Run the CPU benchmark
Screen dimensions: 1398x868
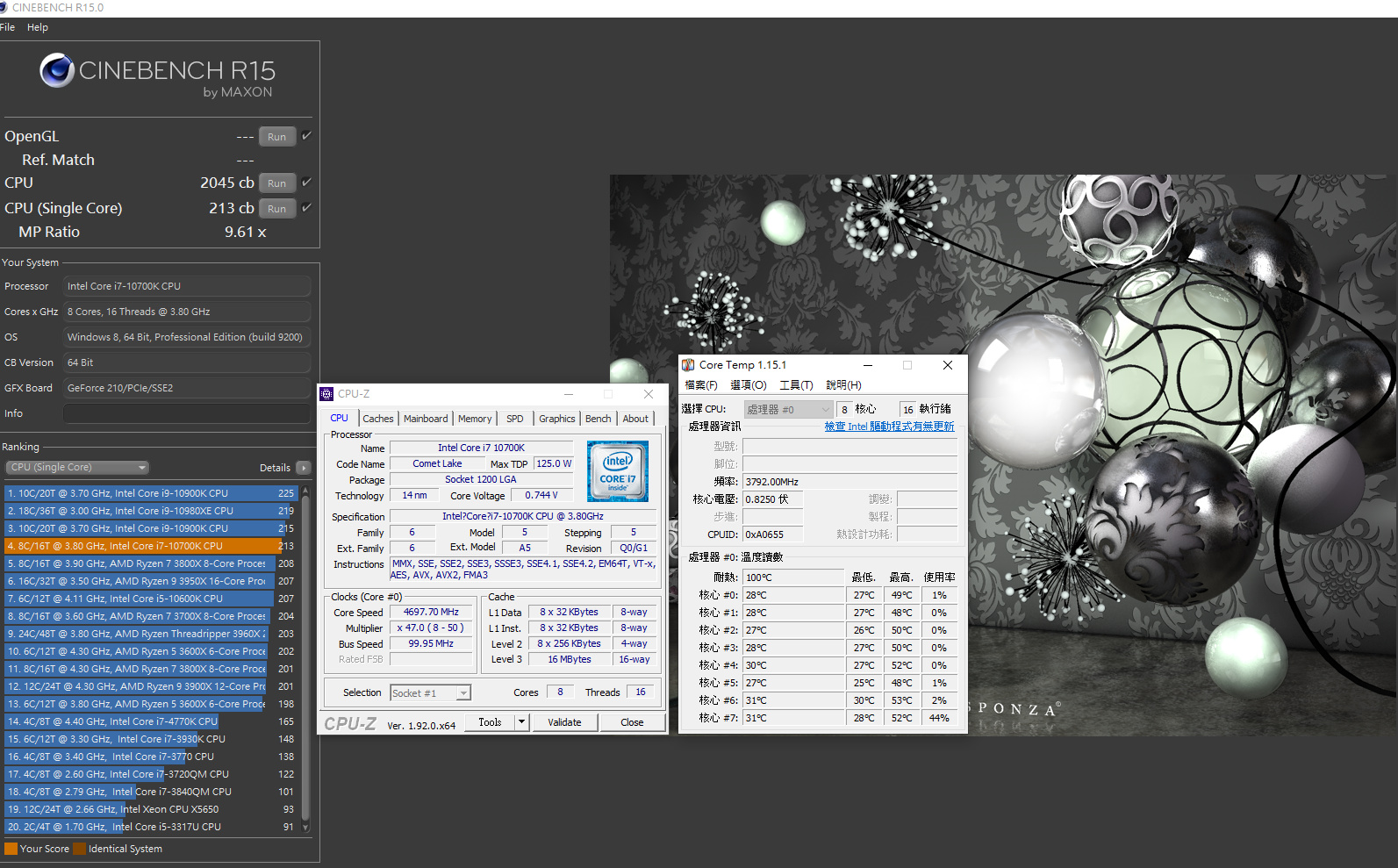(x=277, y=183)
